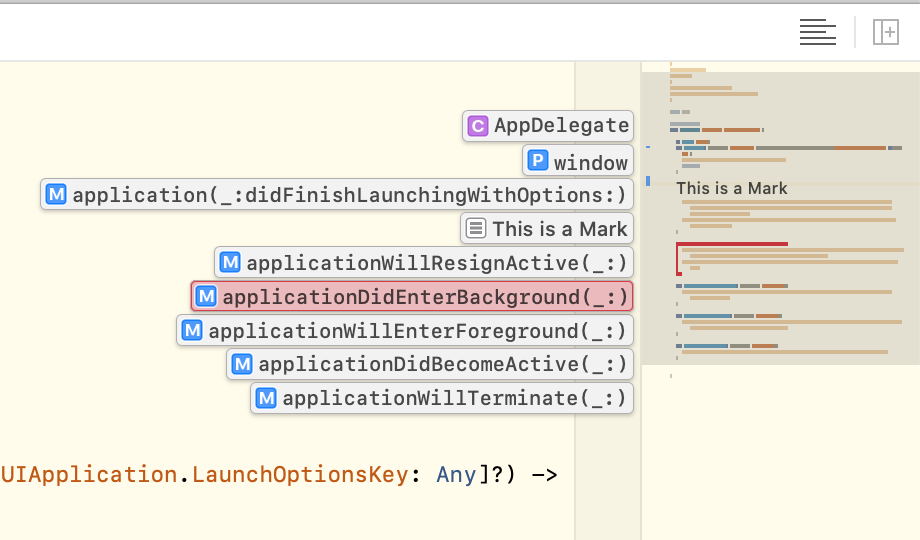Click the blue P property icon
The width and height of the screenshot is (920, 540).
pyautogui.click(x=537, y=160)
